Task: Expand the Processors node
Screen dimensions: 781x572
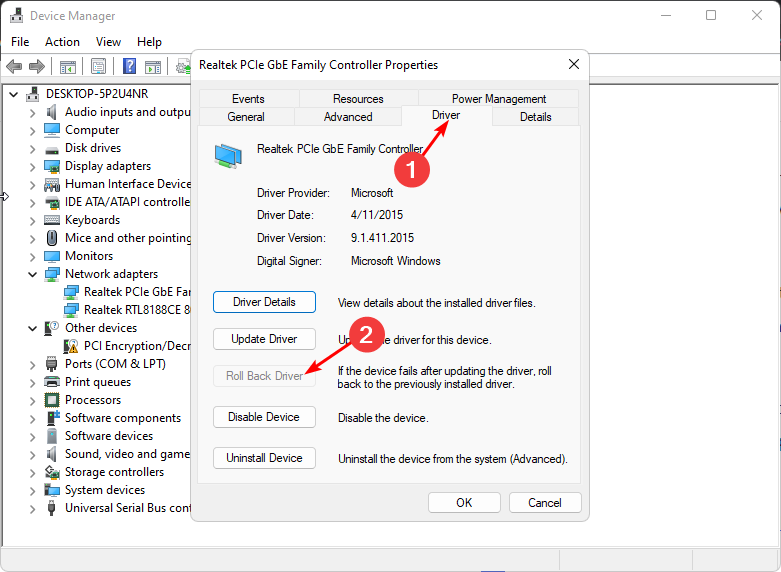Action: (x=33, y=401)
